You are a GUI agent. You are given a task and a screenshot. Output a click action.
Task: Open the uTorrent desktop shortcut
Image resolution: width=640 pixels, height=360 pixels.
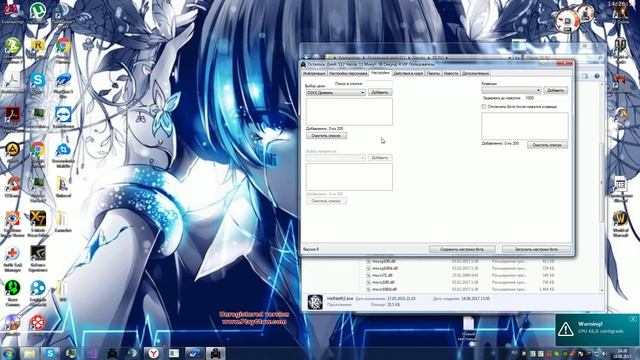[x=38, y=11]
